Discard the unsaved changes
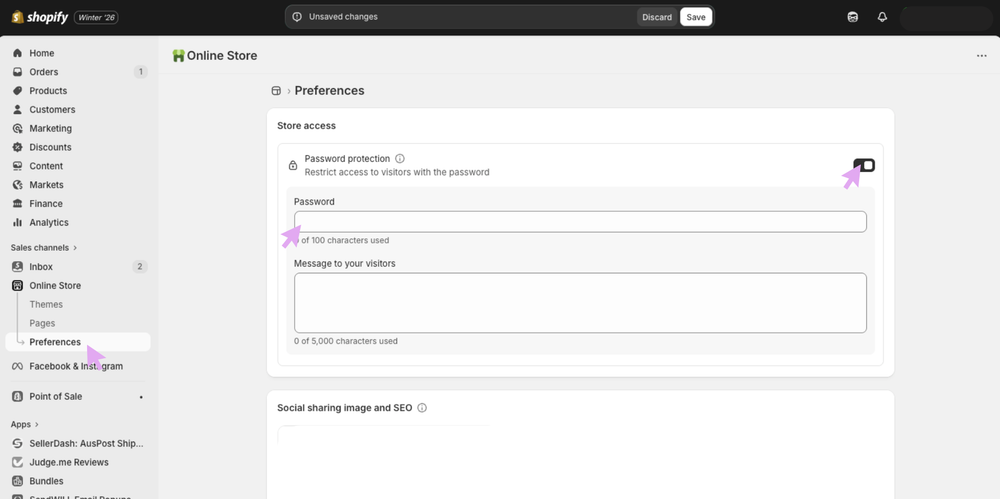1000x499 pixels. click(657, 17)
